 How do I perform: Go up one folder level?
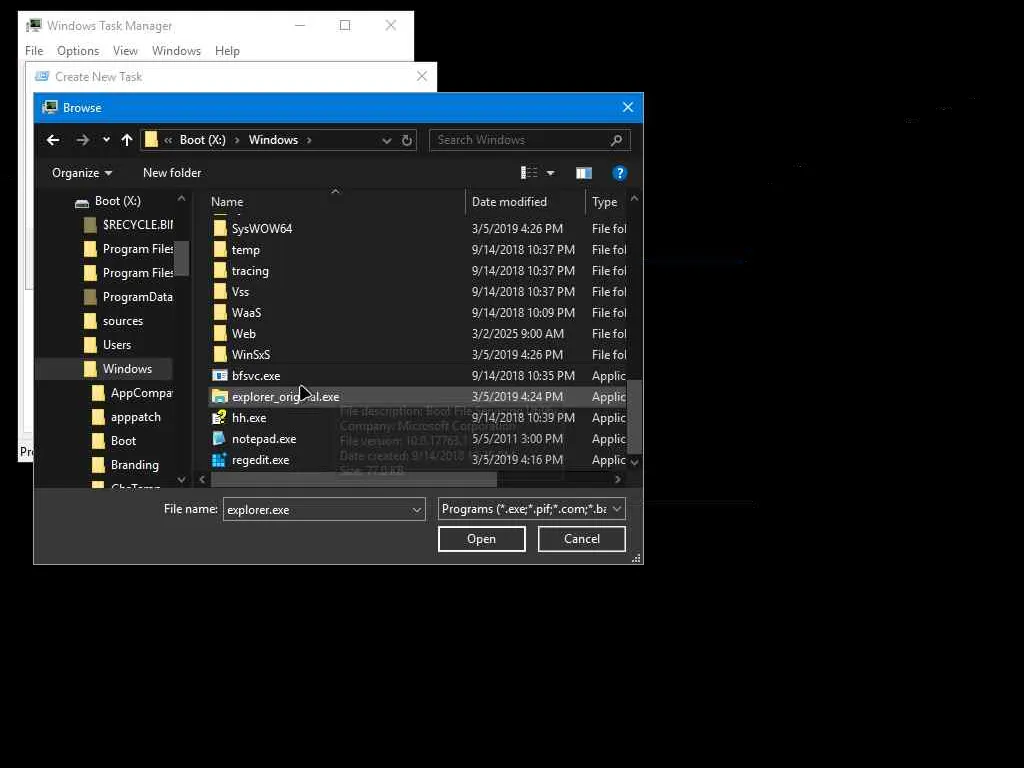point(127,140)
